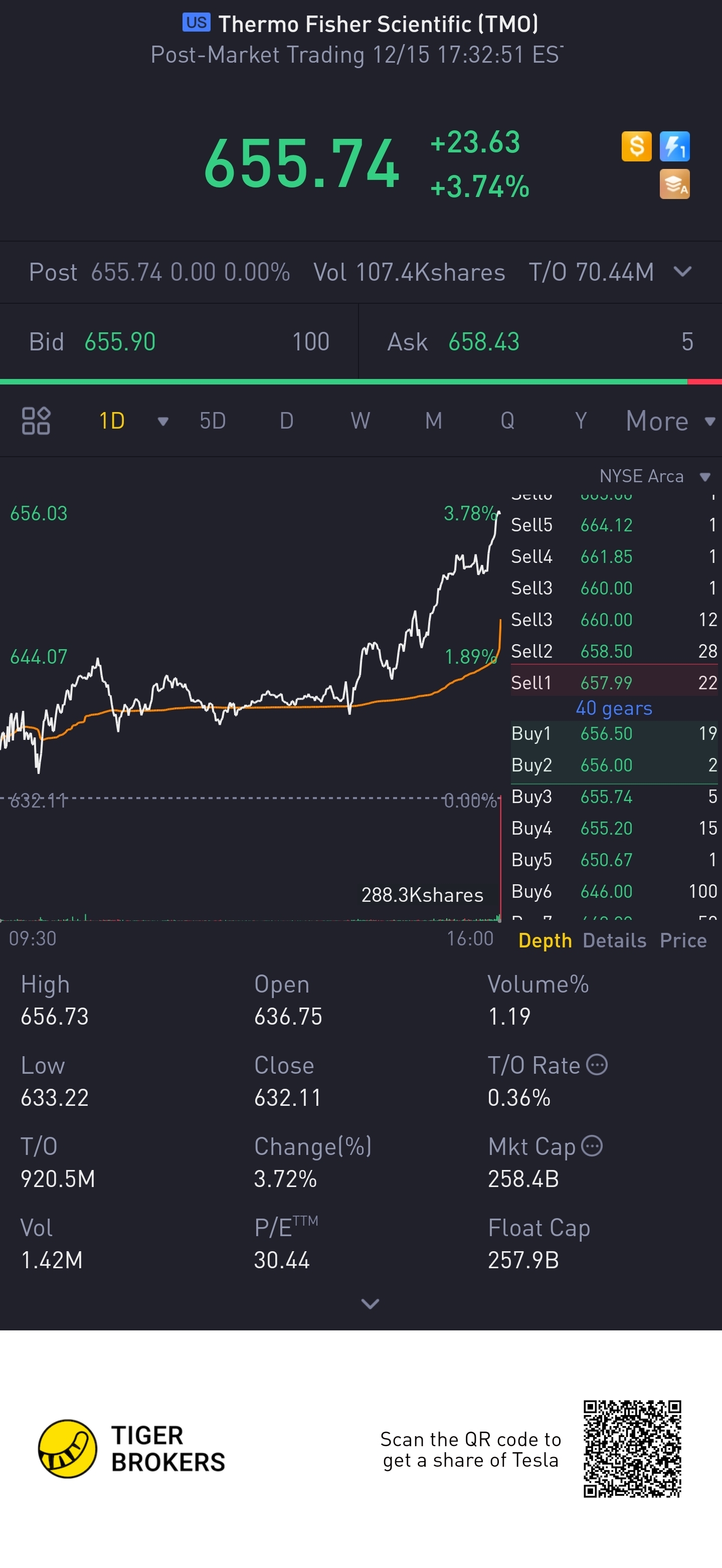The height and width of the screenshot is (1568, 722).
Task: Open the chart layout grid icon
Action: [x=36, y=421]
